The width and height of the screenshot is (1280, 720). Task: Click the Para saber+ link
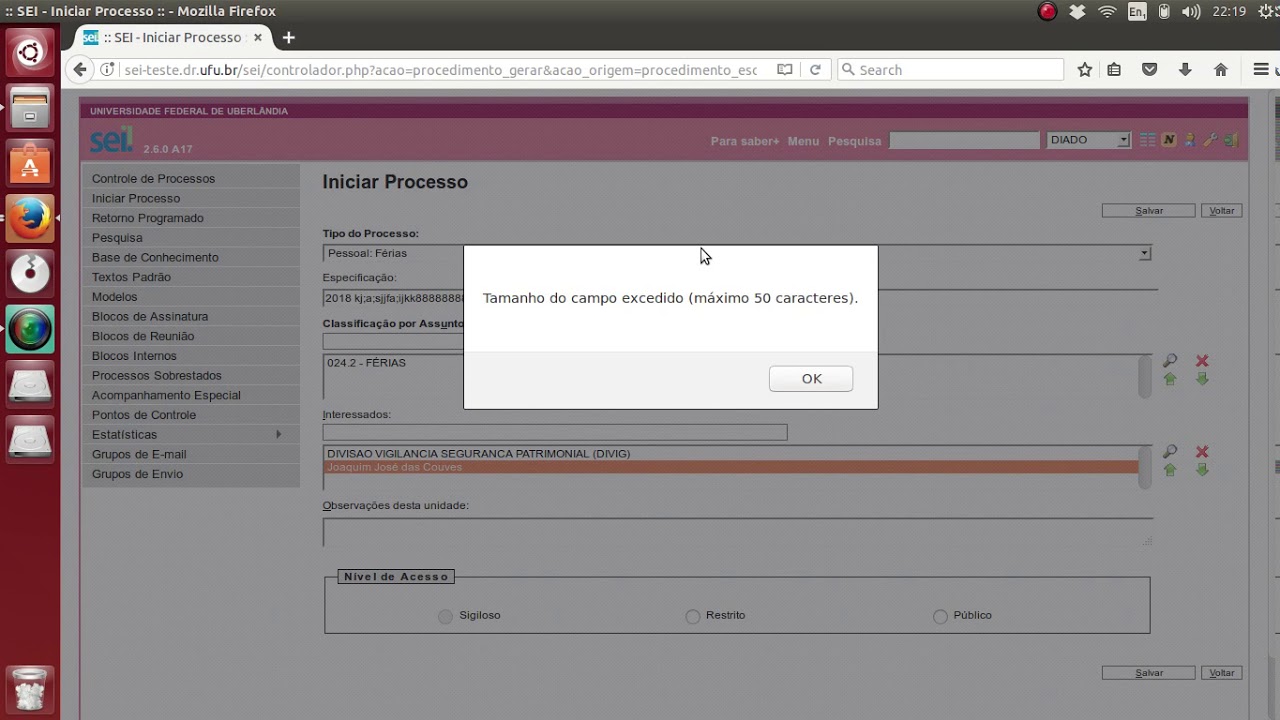click(x=745, y=141)
